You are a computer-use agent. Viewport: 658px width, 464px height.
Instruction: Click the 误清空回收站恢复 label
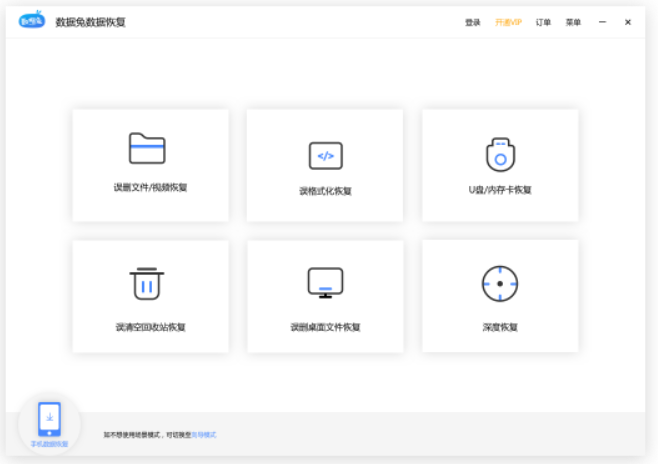[150, 327]
